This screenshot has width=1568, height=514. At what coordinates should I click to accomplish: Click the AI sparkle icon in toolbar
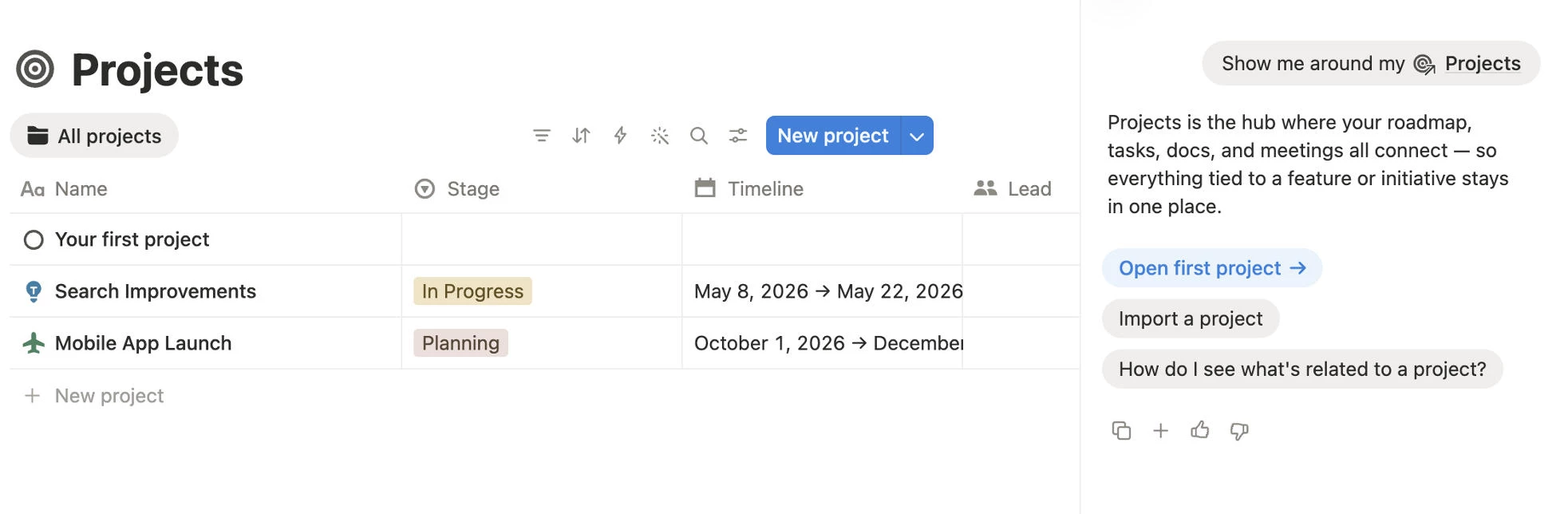659,136
